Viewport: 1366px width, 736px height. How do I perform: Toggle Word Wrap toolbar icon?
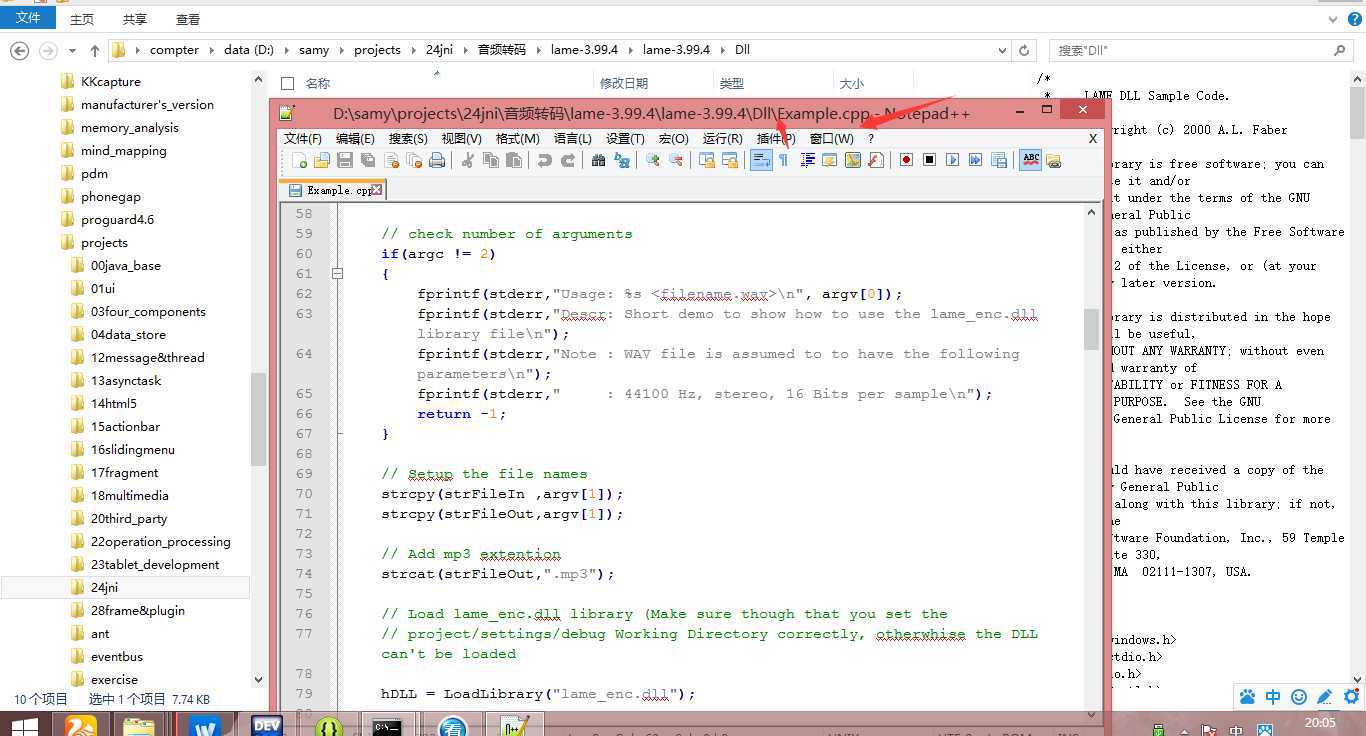click(x=761, y=160)
